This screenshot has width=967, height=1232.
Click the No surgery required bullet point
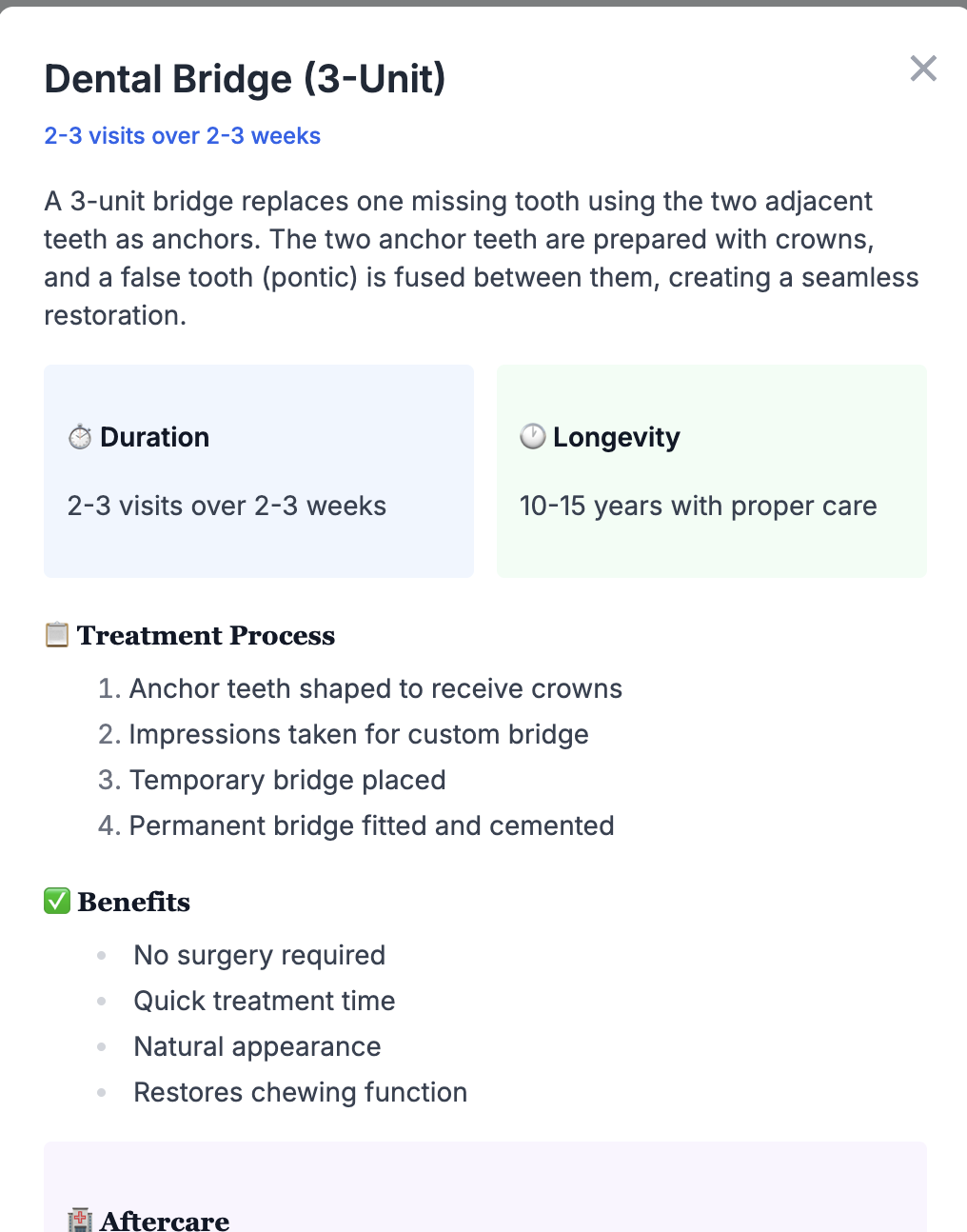(260, 955)
